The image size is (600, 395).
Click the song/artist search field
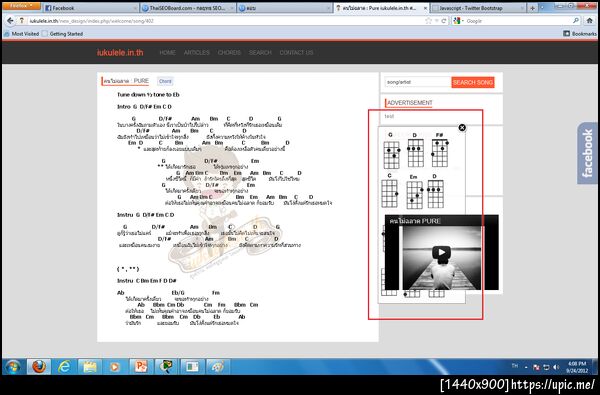point(418,82)
